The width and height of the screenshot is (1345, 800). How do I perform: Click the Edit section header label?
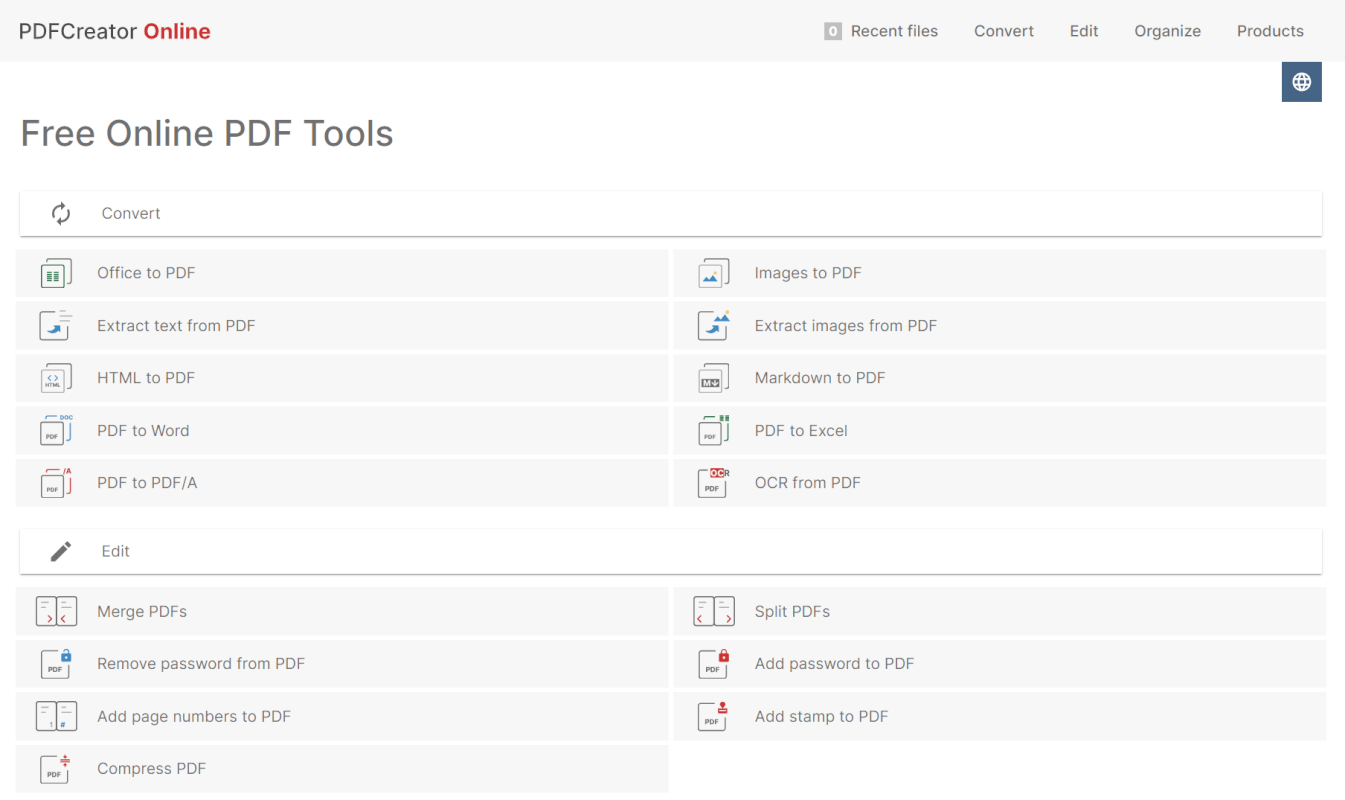click(116, 551)
